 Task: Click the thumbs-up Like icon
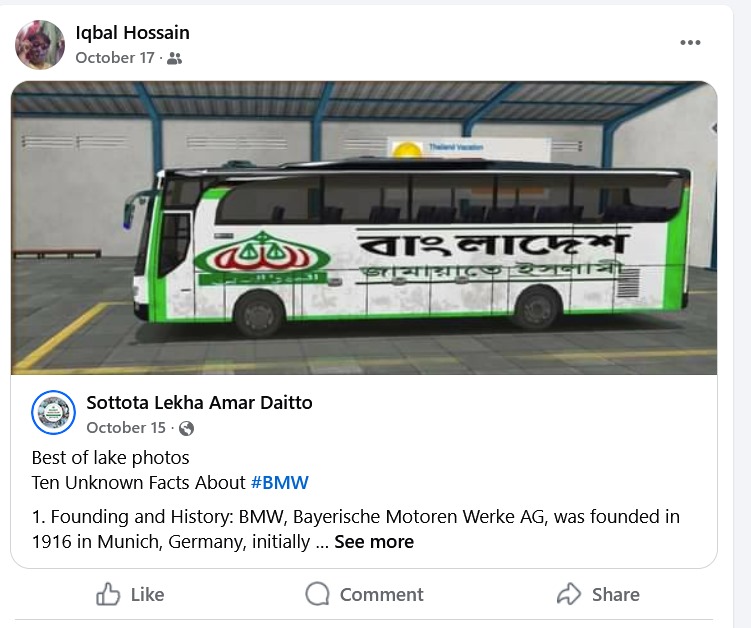point(108,594)
